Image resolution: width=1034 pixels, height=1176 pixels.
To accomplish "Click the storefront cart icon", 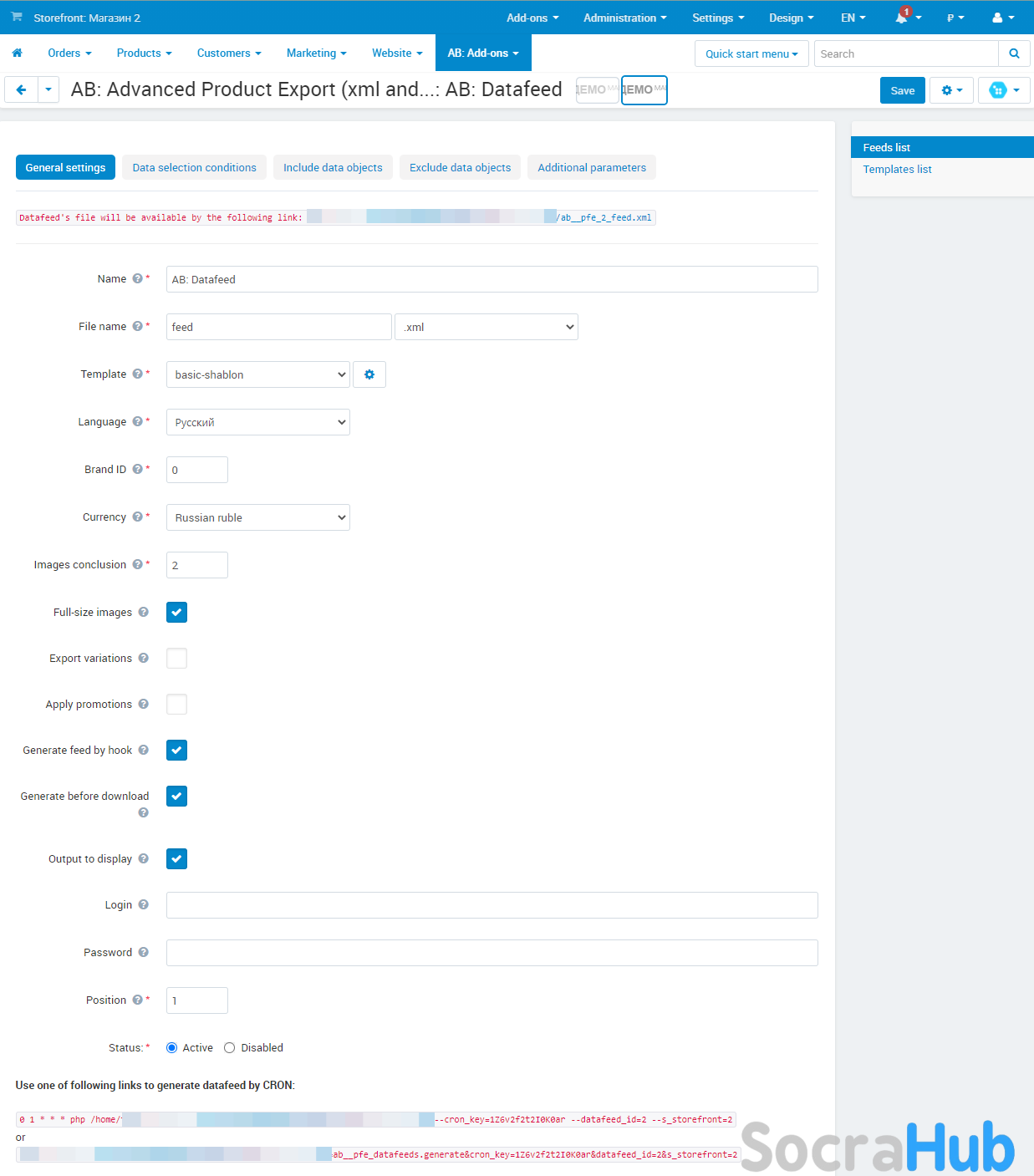I will (17, 17).
